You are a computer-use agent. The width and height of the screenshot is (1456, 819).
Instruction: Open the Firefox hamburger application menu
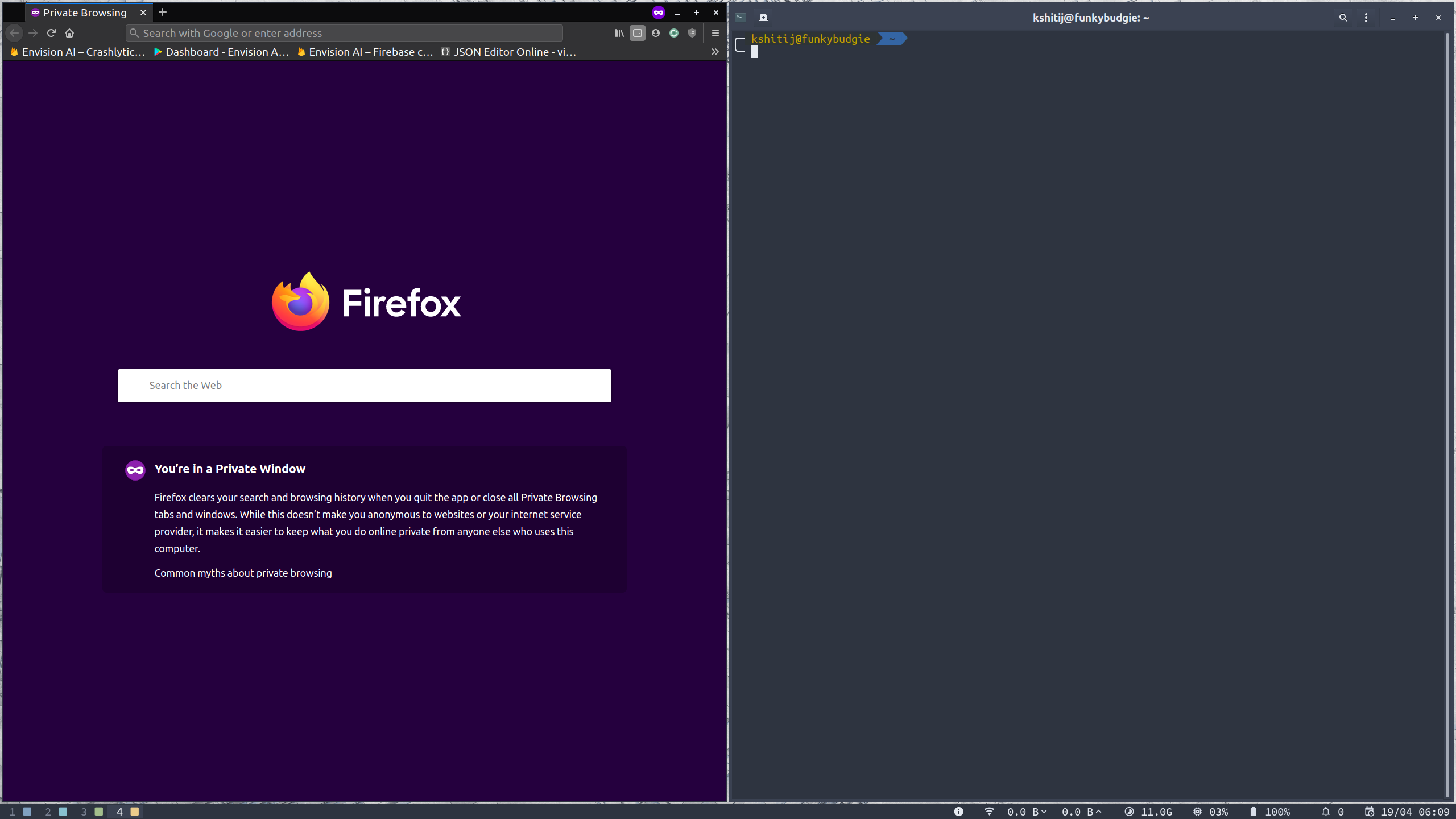pyautogui.click(x=715, y=33)
